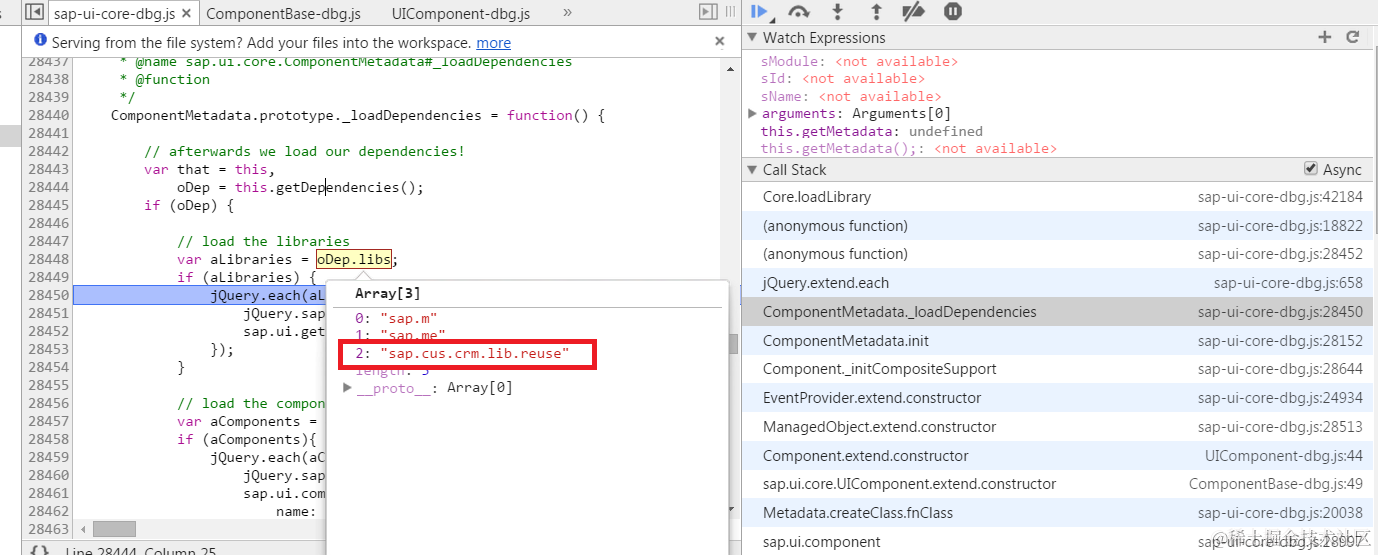The width and height of the screenshot is (1378, 555).
Task: Expand __proto__ in the array popup
Action: point(348,388)
